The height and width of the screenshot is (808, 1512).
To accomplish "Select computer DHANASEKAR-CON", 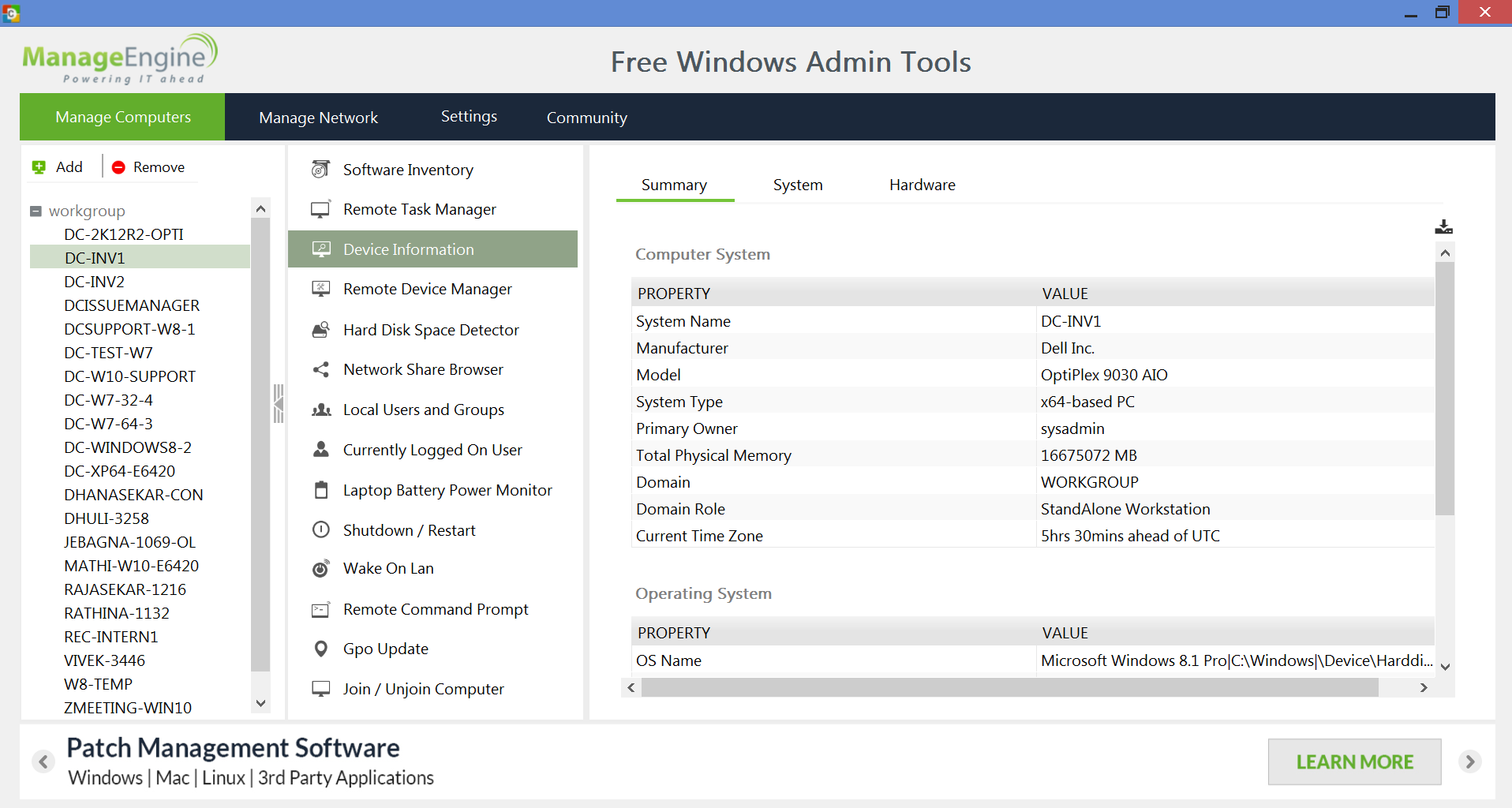I will click(x=133, y=495).
